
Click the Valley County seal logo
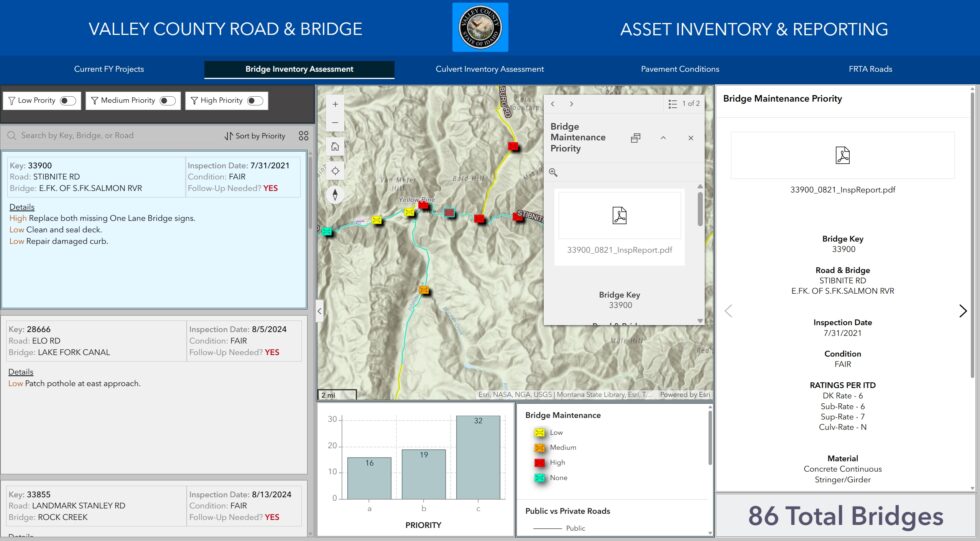(480, 27)
